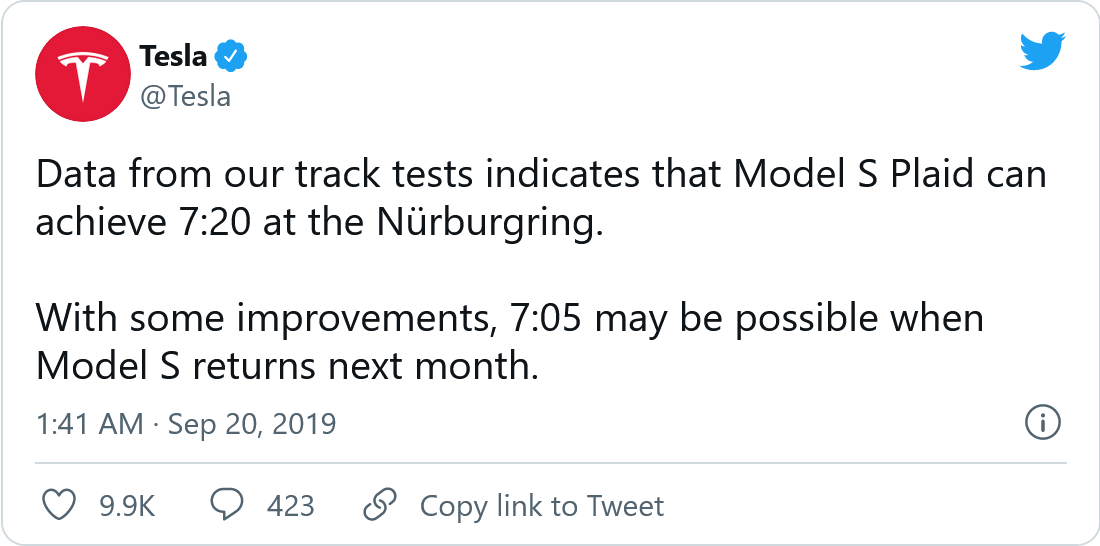1100x546 pixels.
Task: Open the @Tesla handle link
Action: tap(186, 96)
